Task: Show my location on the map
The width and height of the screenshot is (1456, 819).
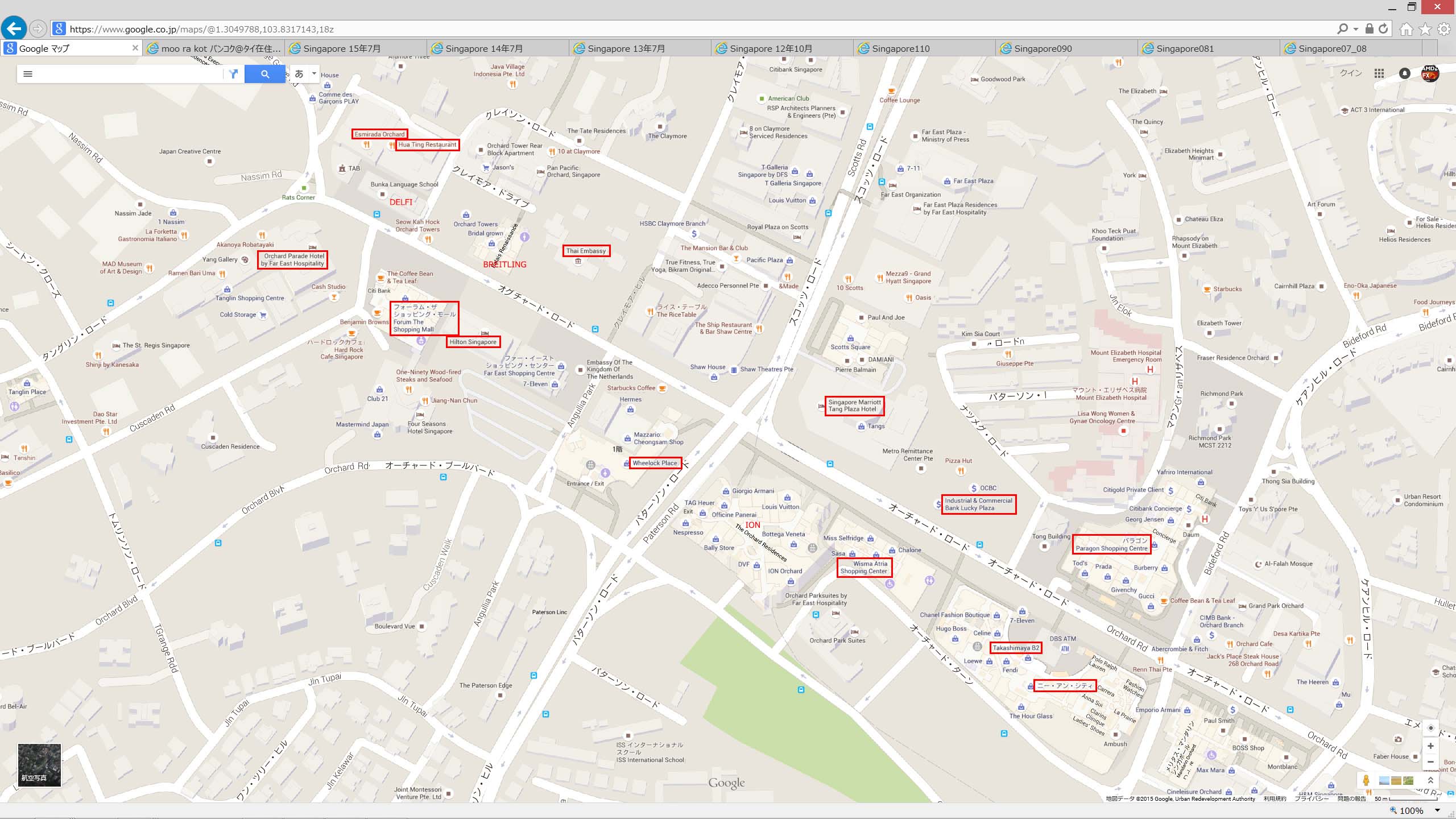Action: click(1431, 727)
